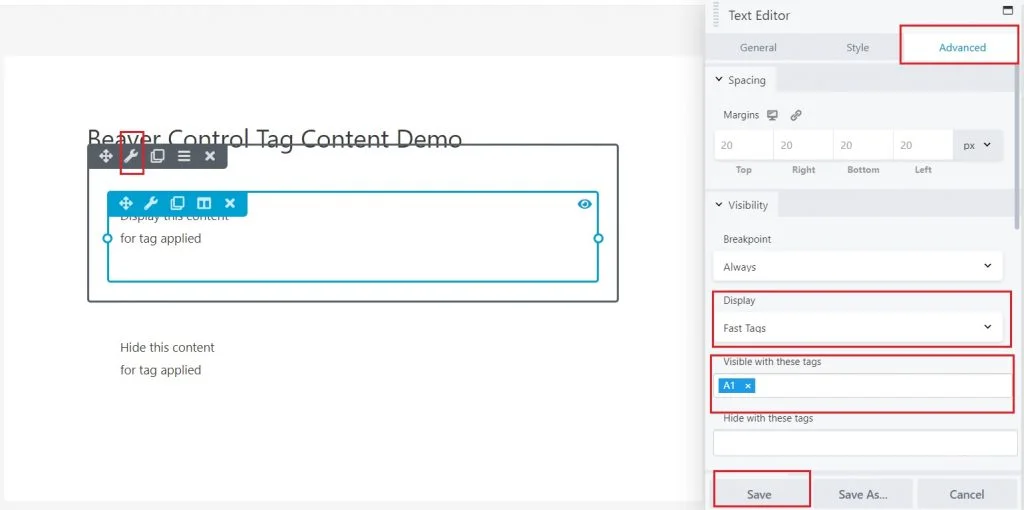This screenshot has width=1024, height=510.
Task: Click the settings panel scrollbar
Action: pyautogui.click(x=1019, y=147)
